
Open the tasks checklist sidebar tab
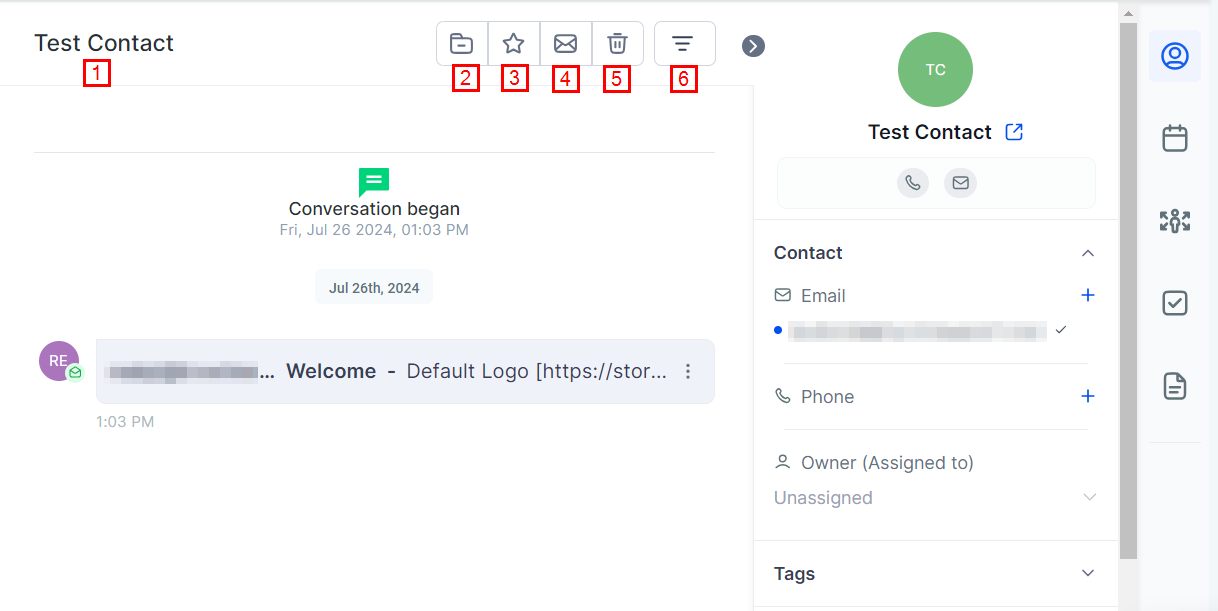tap(1174, 303)
